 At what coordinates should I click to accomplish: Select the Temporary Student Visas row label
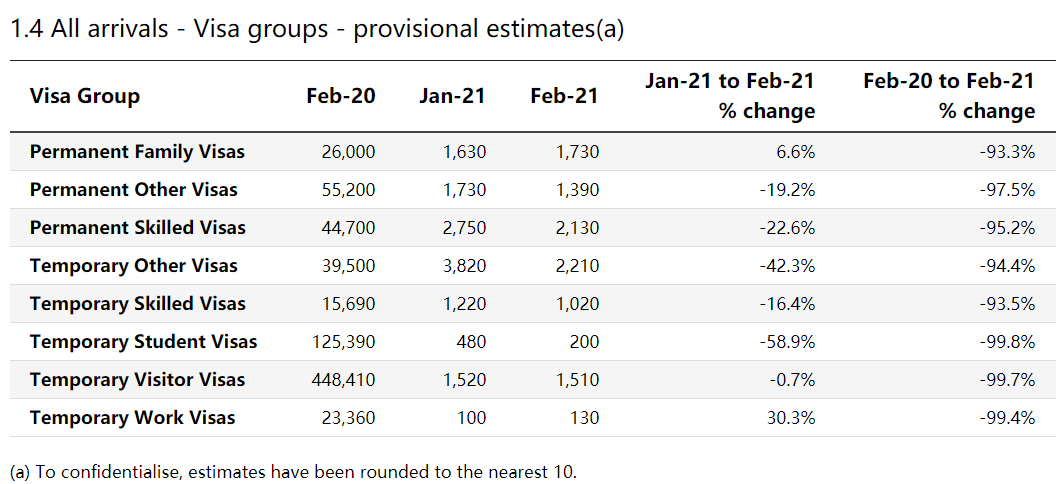[x=143, y=342]
